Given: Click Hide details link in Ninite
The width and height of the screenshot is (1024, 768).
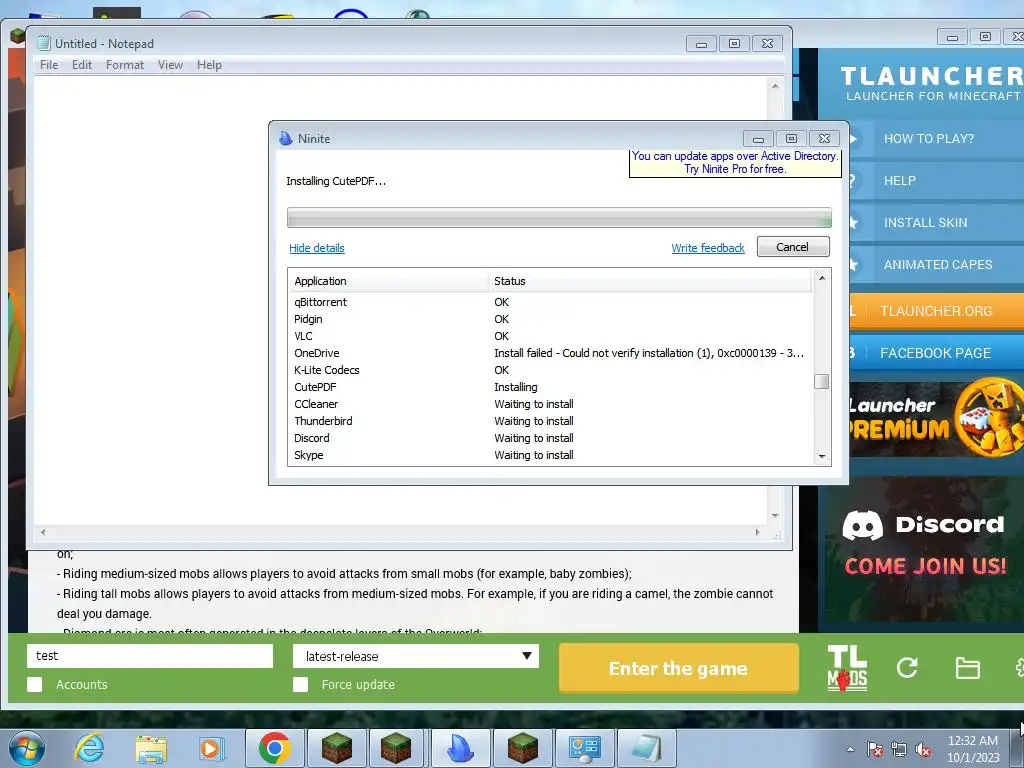Looking at the screenshot, I should (x=317, y=248).
